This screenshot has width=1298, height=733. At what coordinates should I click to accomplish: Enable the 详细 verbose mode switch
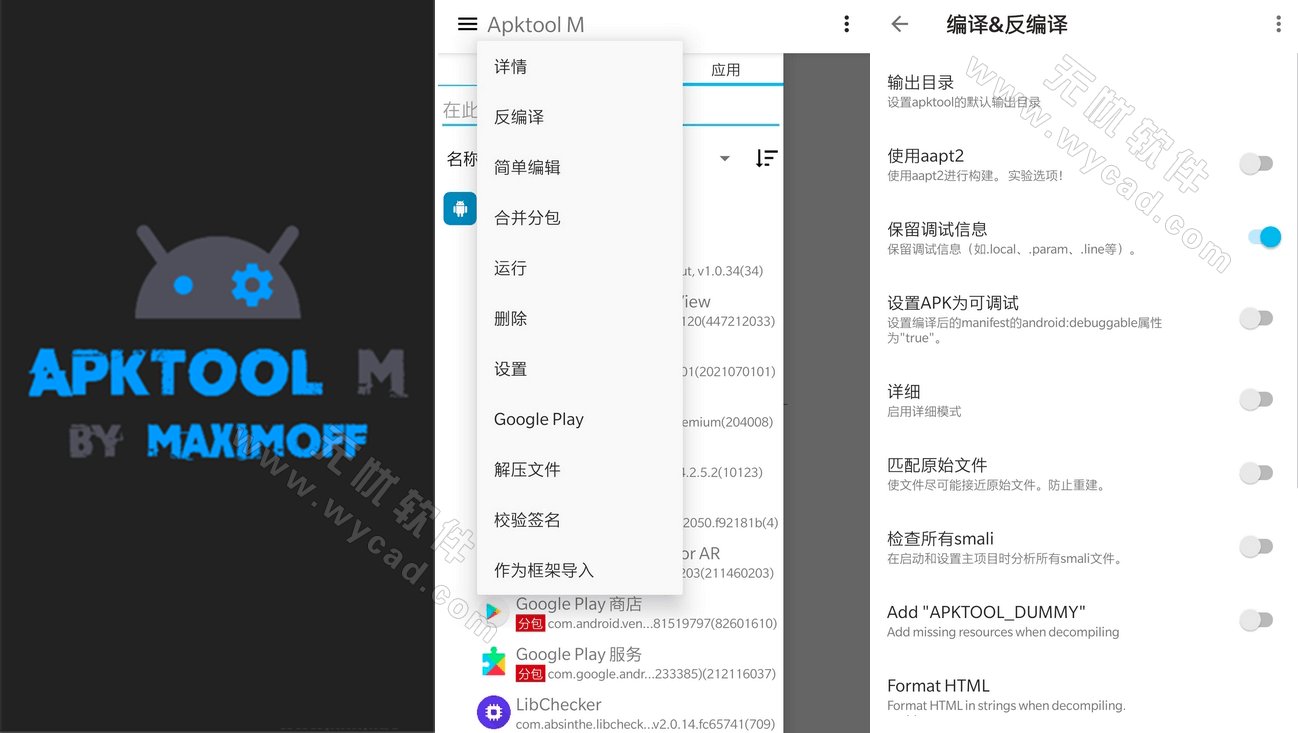point(1256,400)
